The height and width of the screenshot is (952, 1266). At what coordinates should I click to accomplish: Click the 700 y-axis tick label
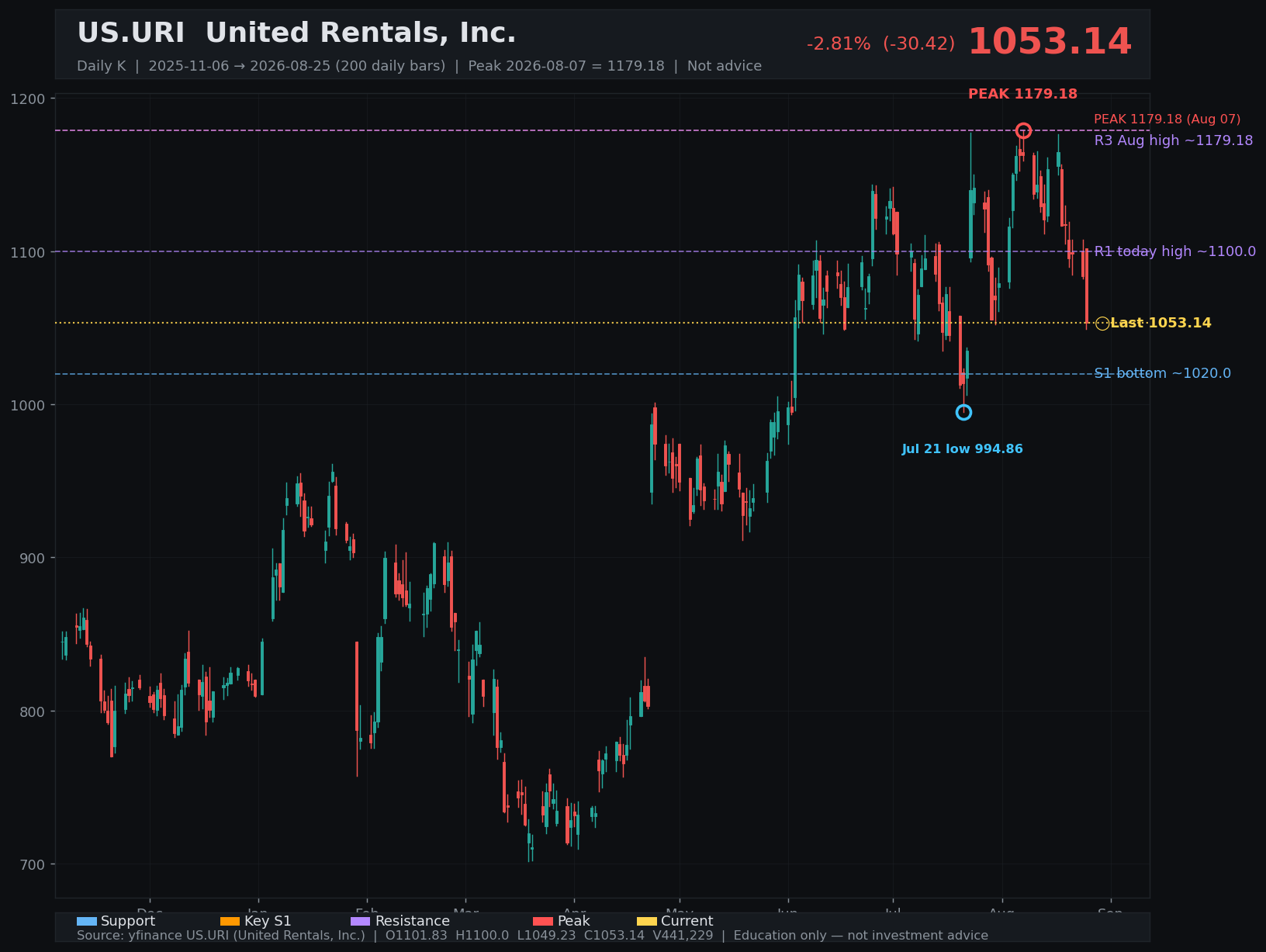point(33,864)
